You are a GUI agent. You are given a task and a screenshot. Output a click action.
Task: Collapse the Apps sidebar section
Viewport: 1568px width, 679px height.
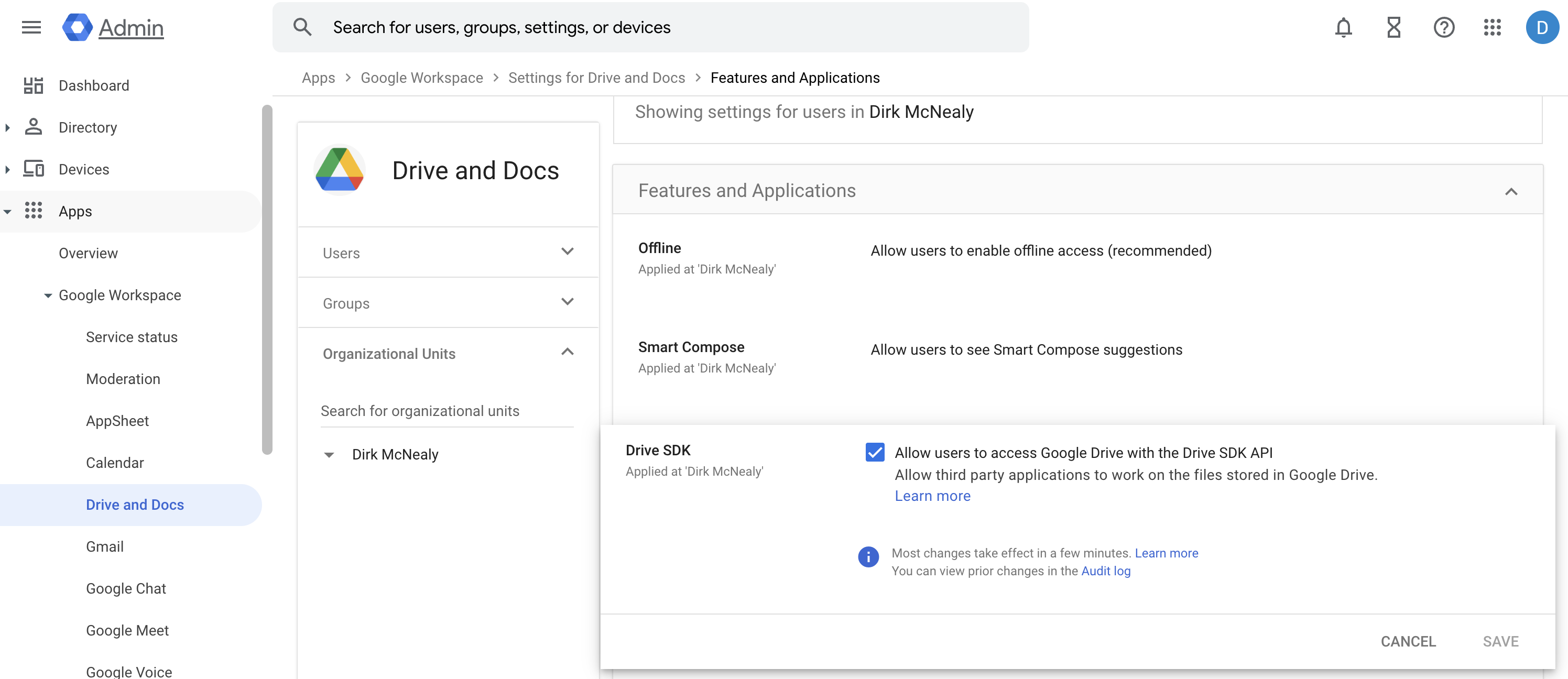[x=7, y=212]
